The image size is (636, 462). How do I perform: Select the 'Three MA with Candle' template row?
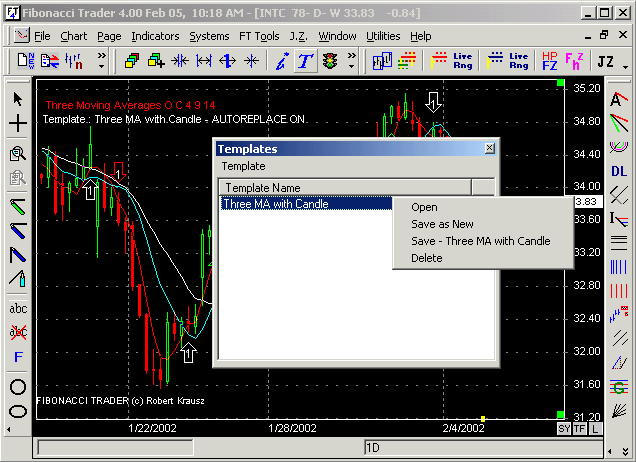pyautogui.click(x=306, y=204)
